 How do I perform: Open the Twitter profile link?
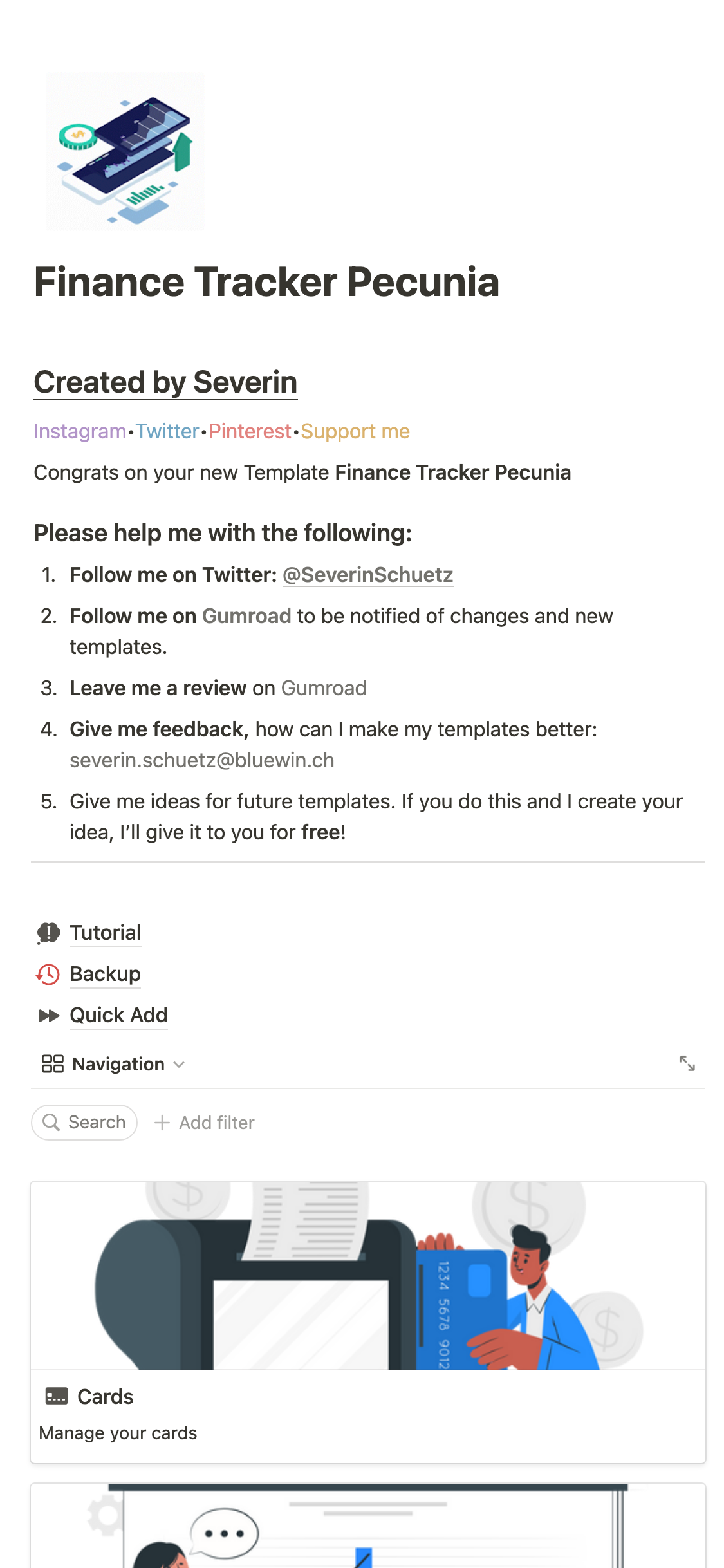click(167, 431)
